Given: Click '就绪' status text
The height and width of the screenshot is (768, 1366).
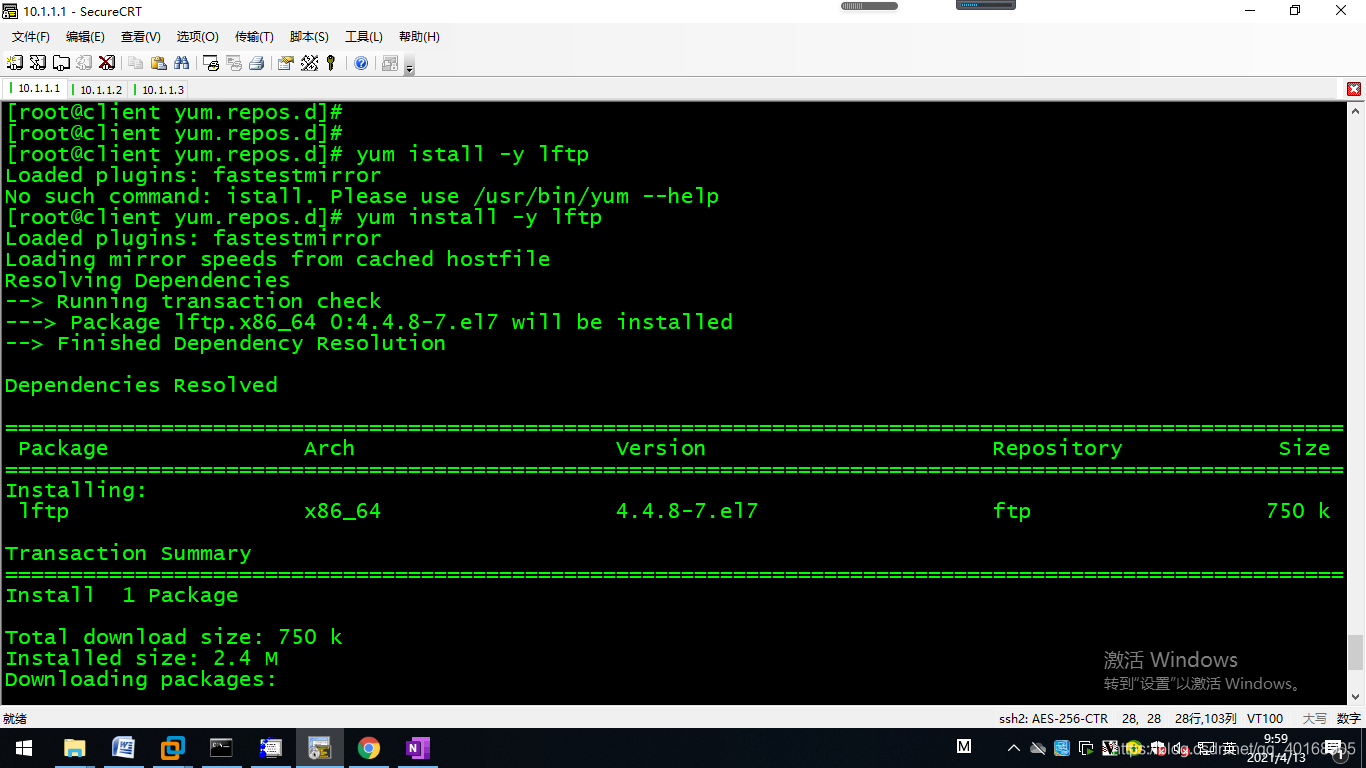Looking at the screenshot, I should point(15,718).
